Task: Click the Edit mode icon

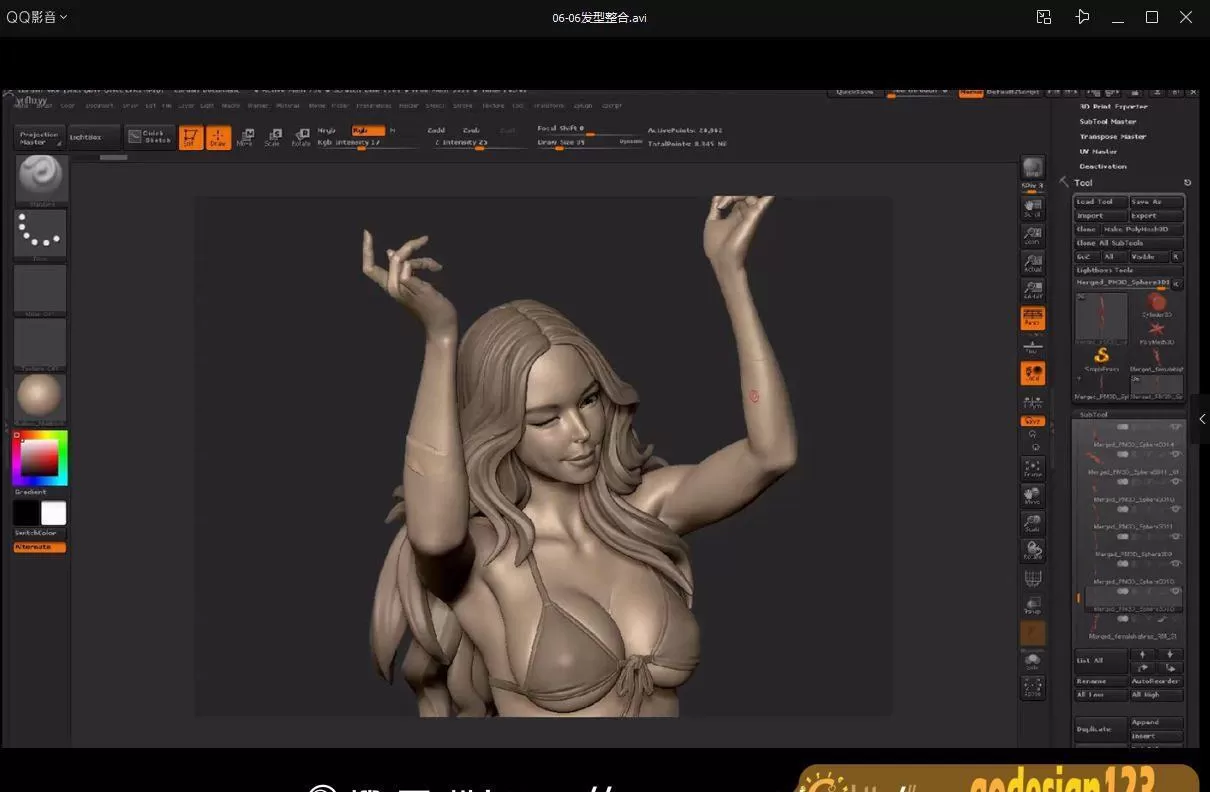Action: [190, 137]
